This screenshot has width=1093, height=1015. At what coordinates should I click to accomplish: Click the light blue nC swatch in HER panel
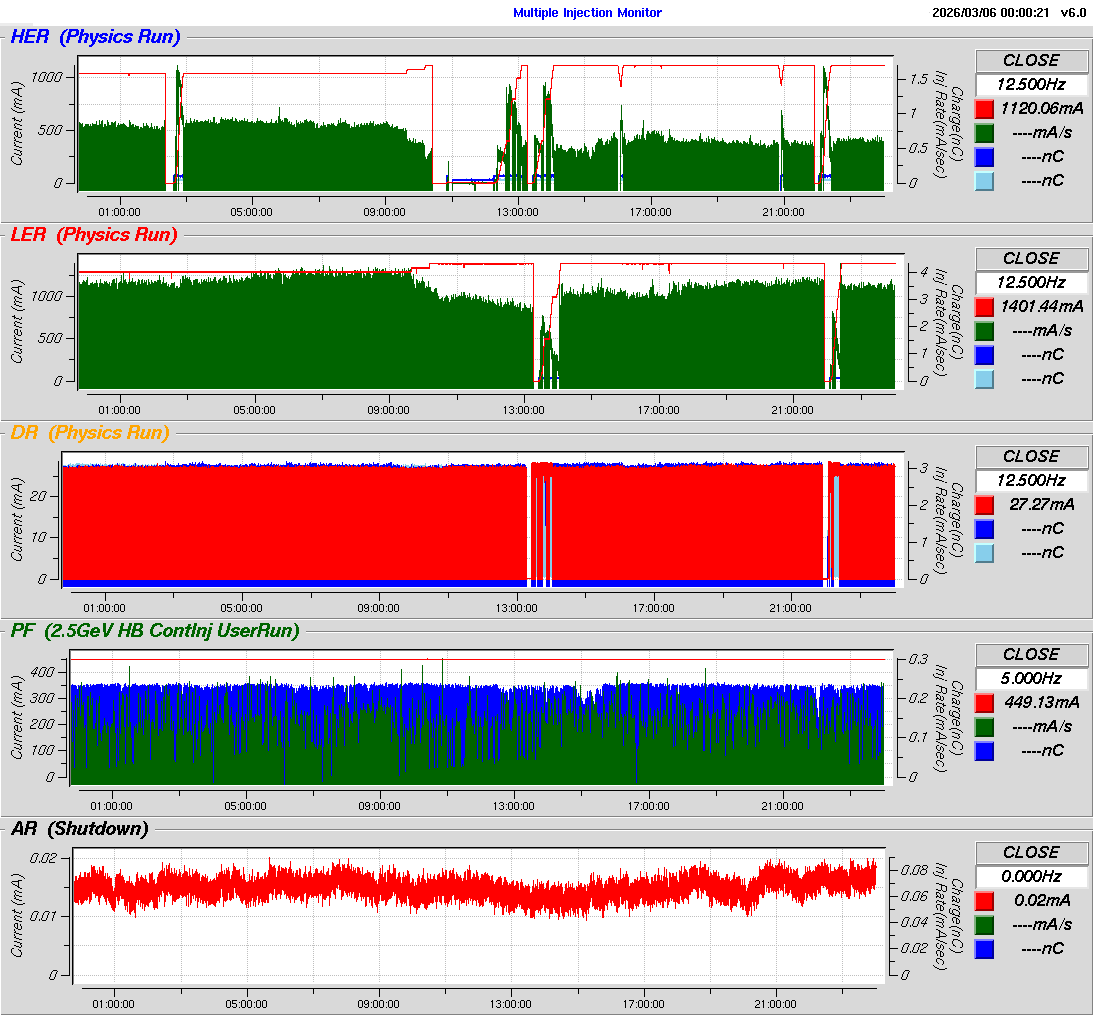(984, 180)
